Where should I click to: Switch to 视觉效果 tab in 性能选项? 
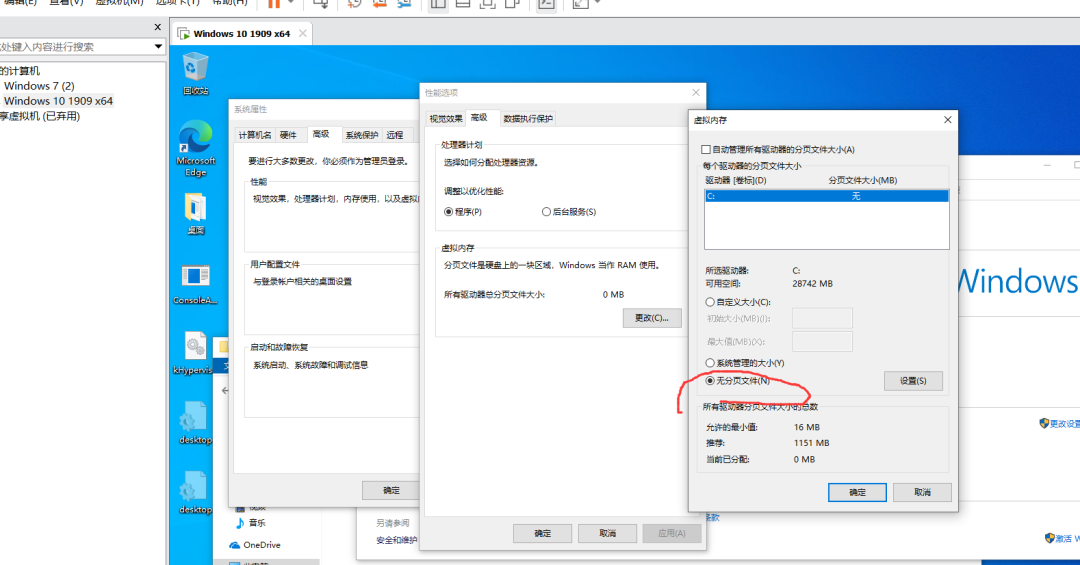[x=446, y=119]
